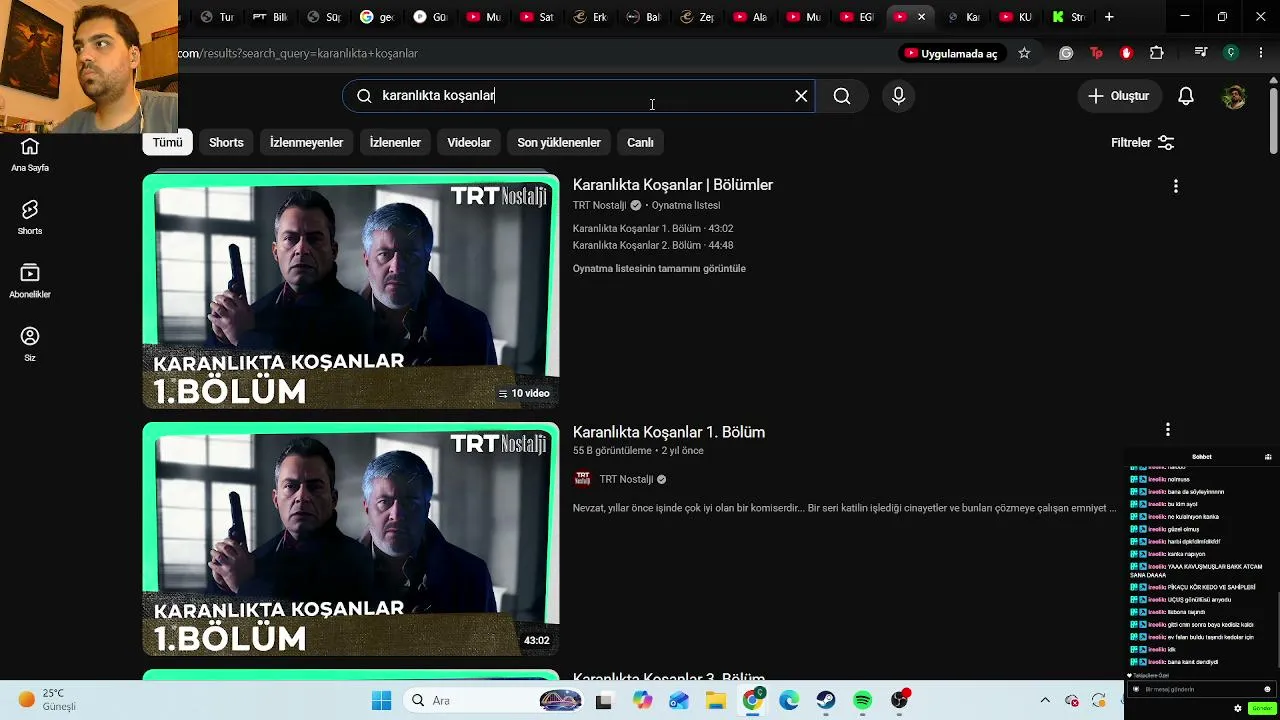
Task: Open the media control toolbar icon
Action: pyautogui.click(x=1201, y=53)
